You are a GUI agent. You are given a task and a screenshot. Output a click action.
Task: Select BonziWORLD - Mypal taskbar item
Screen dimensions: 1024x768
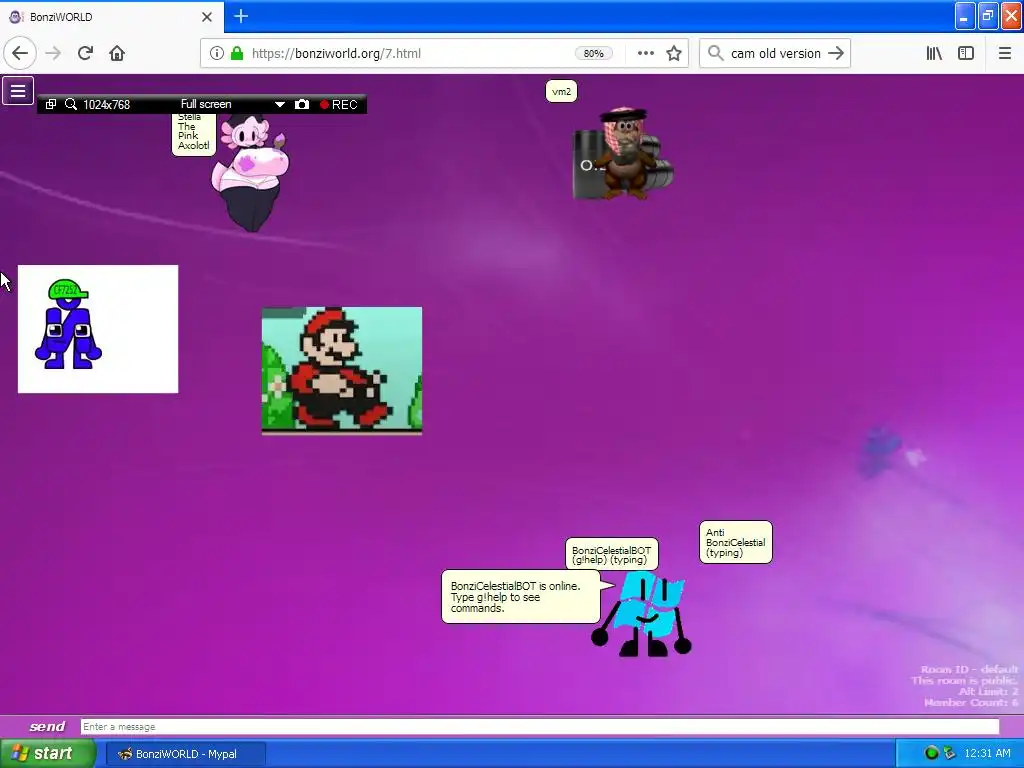[185, 754]
